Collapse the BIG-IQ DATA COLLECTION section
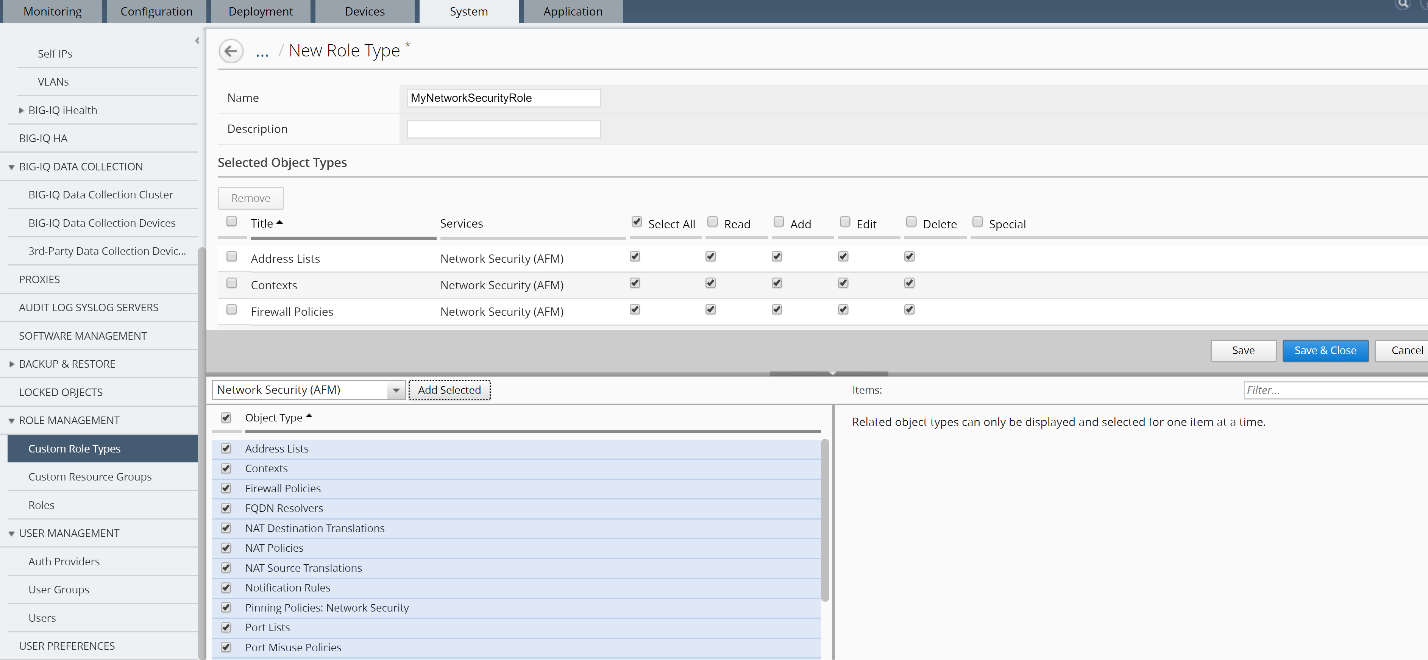This screenshot has width=1428, height=660. point(11,167)
